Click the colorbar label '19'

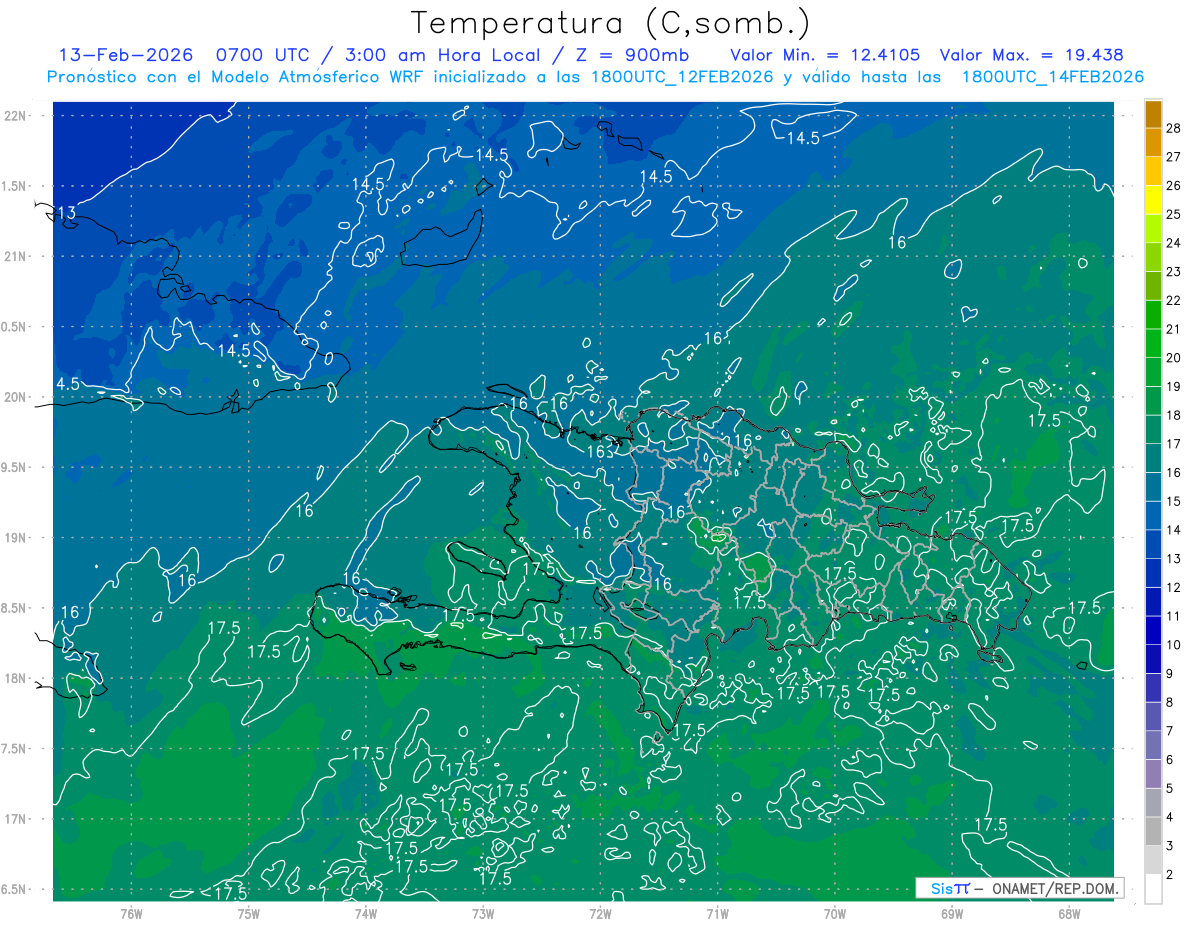tap(1173, 387)
